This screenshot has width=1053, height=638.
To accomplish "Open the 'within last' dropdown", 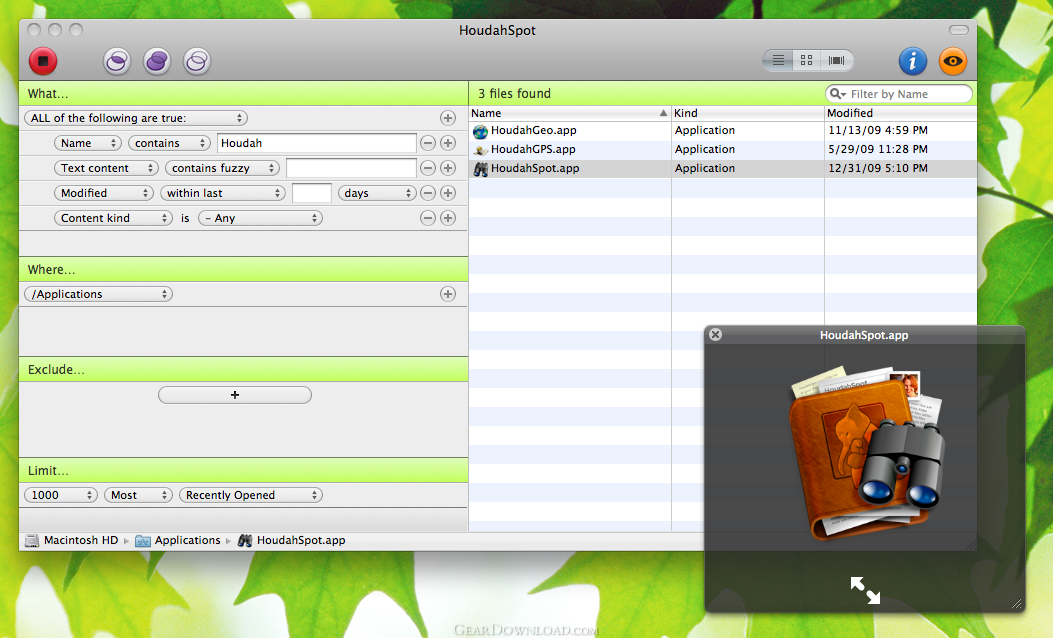I will coord(223,193).
